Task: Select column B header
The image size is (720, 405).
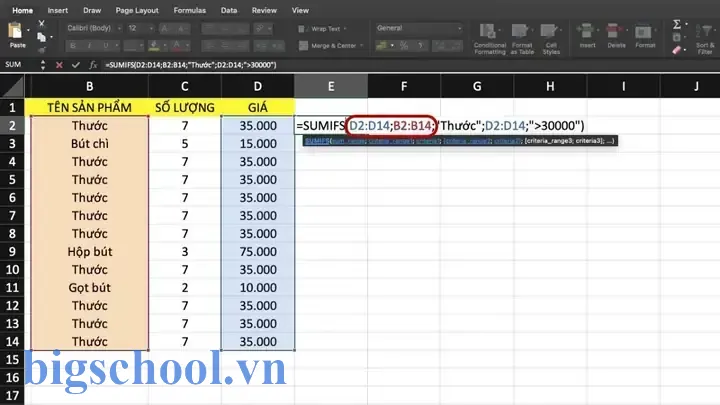Action: click(x=90, y=86)
